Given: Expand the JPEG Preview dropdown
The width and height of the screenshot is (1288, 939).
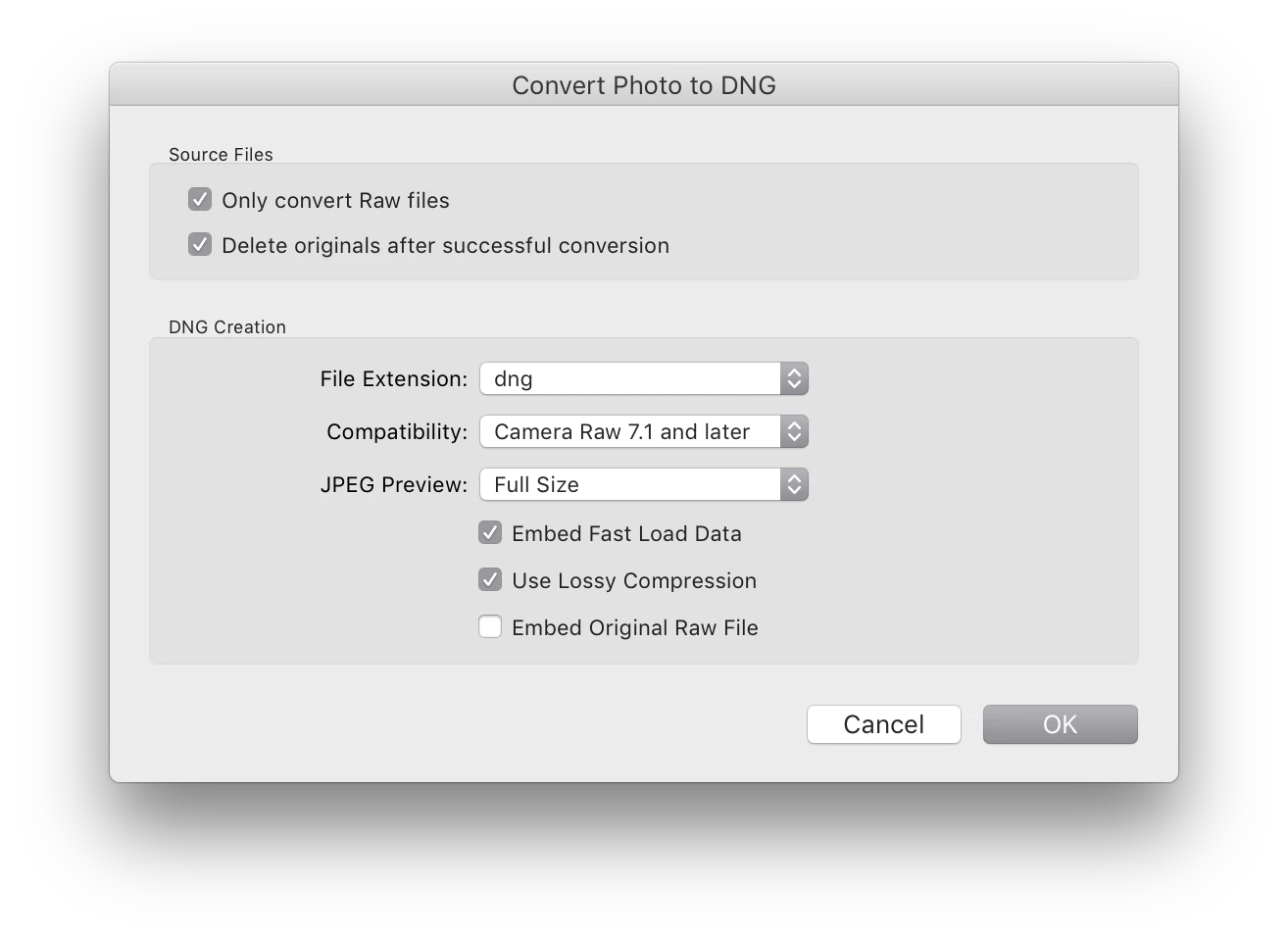Looking at the screenshot, I should tap(643, 485).
